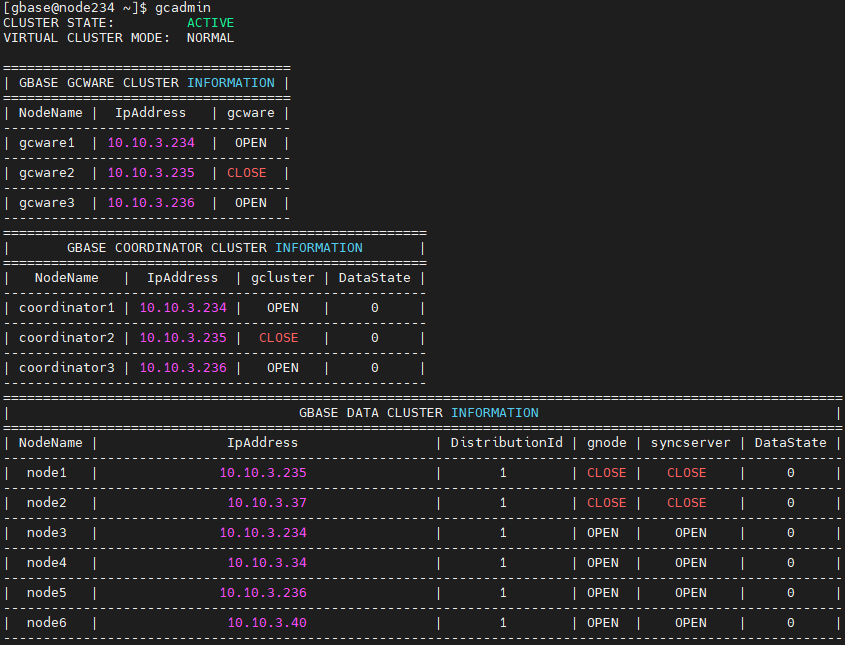Screen dimensions: 845x645
Task: Click node6 DataState value 0
Action: pos(791,623)
